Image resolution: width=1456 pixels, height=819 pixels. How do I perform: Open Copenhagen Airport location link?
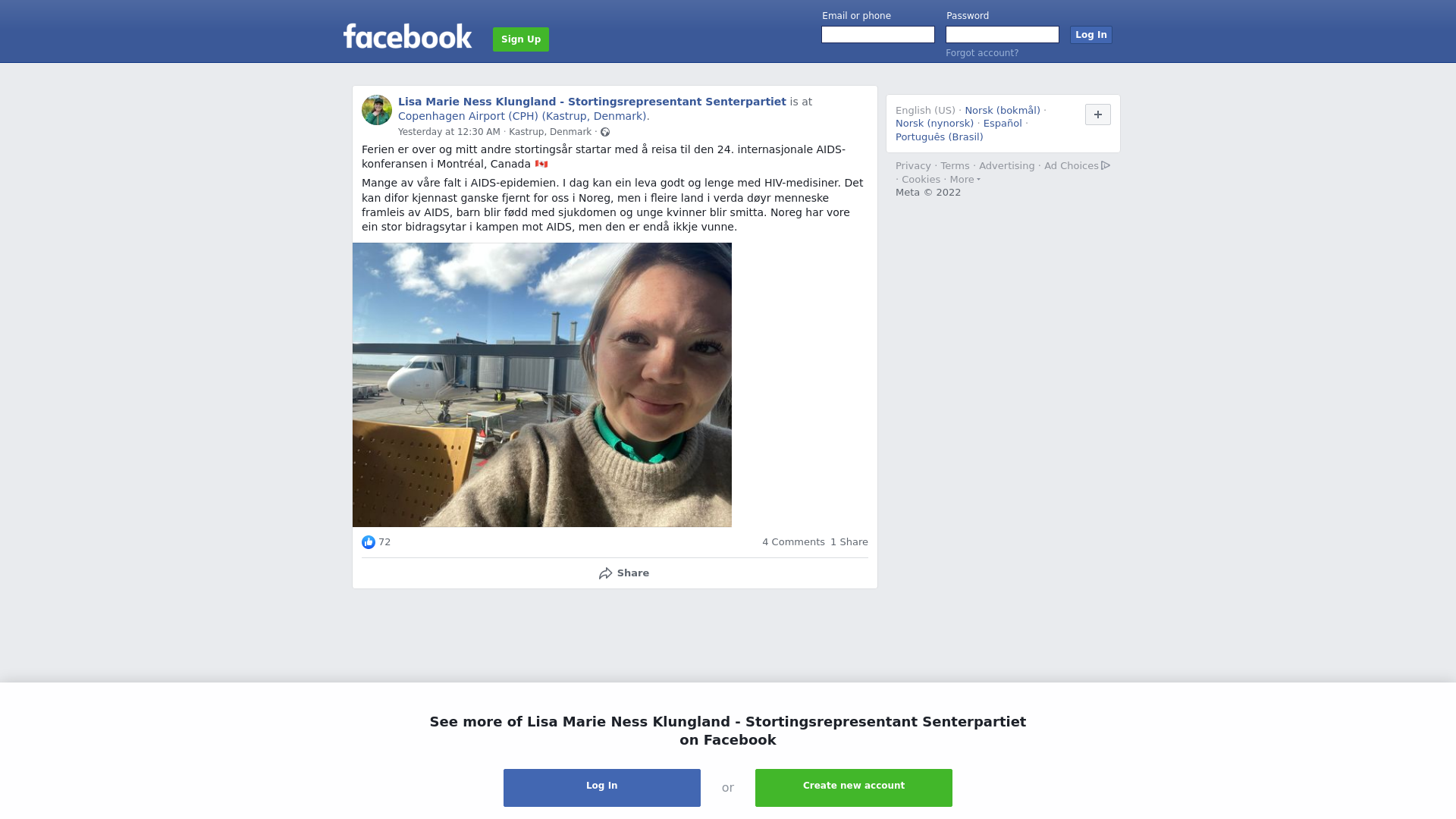click(523, 116)
